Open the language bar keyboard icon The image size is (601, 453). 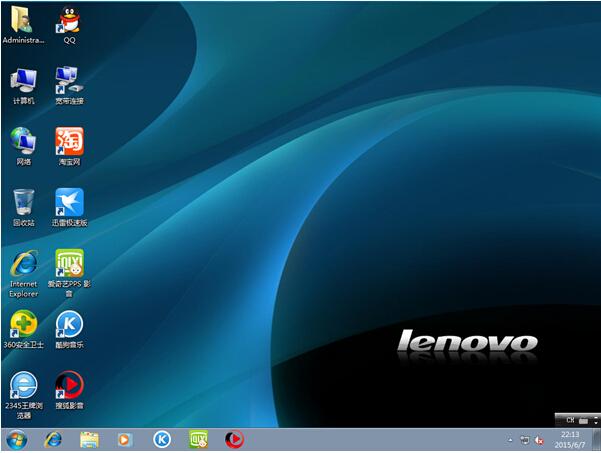pos(583,421)
